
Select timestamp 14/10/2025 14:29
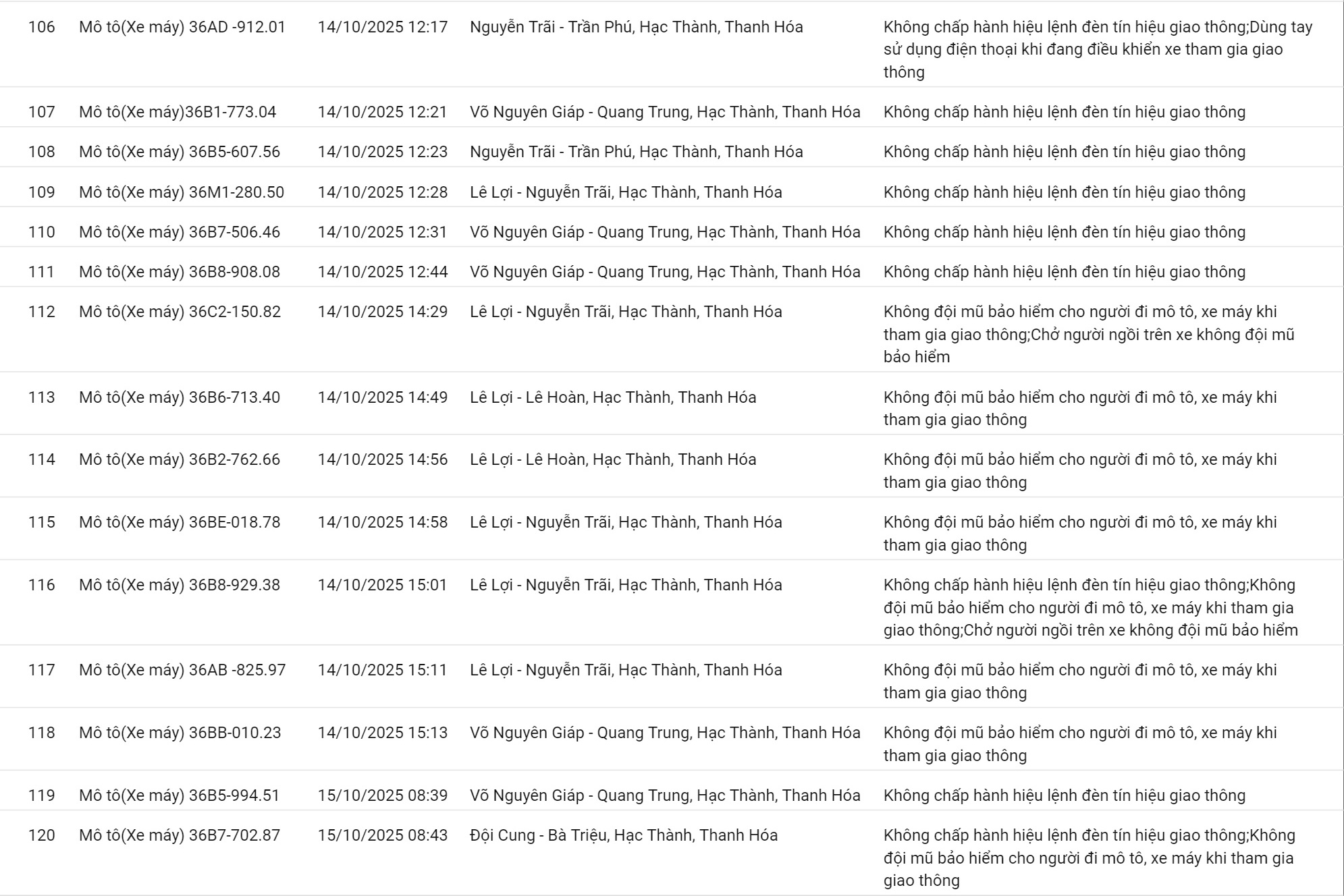[x=382, y=312]
